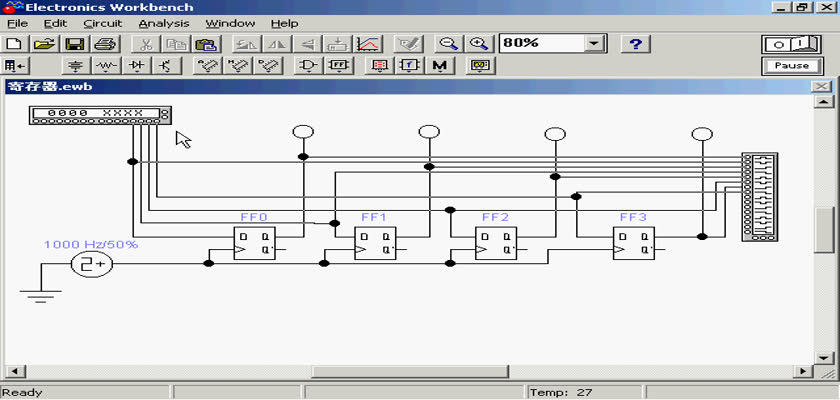This screenshot has height=400, width=840.
Task: Open the Analysis menu
Action: tap(163, 22)
